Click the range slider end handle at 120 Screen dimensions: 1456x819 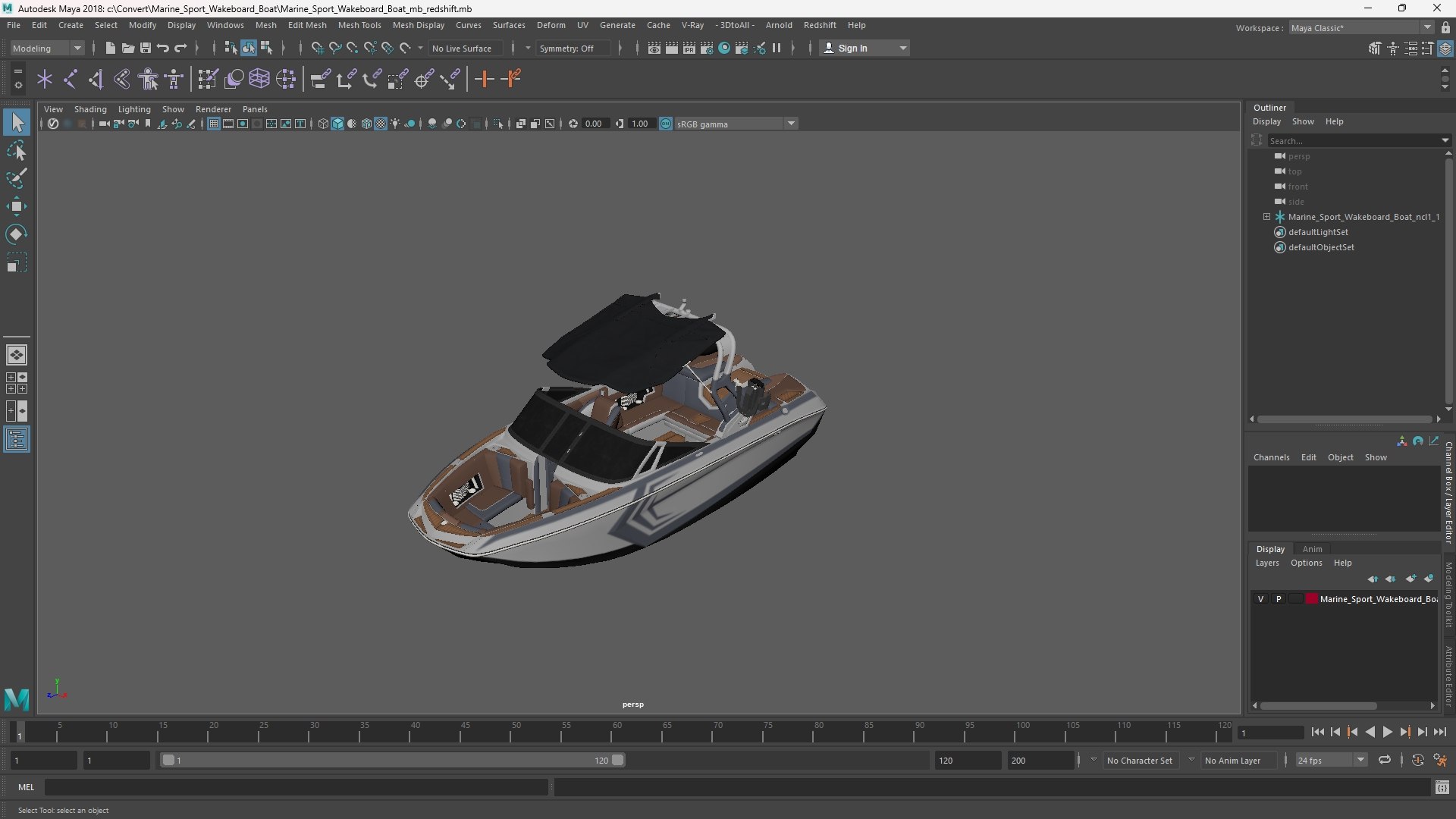tap(618, 760)
